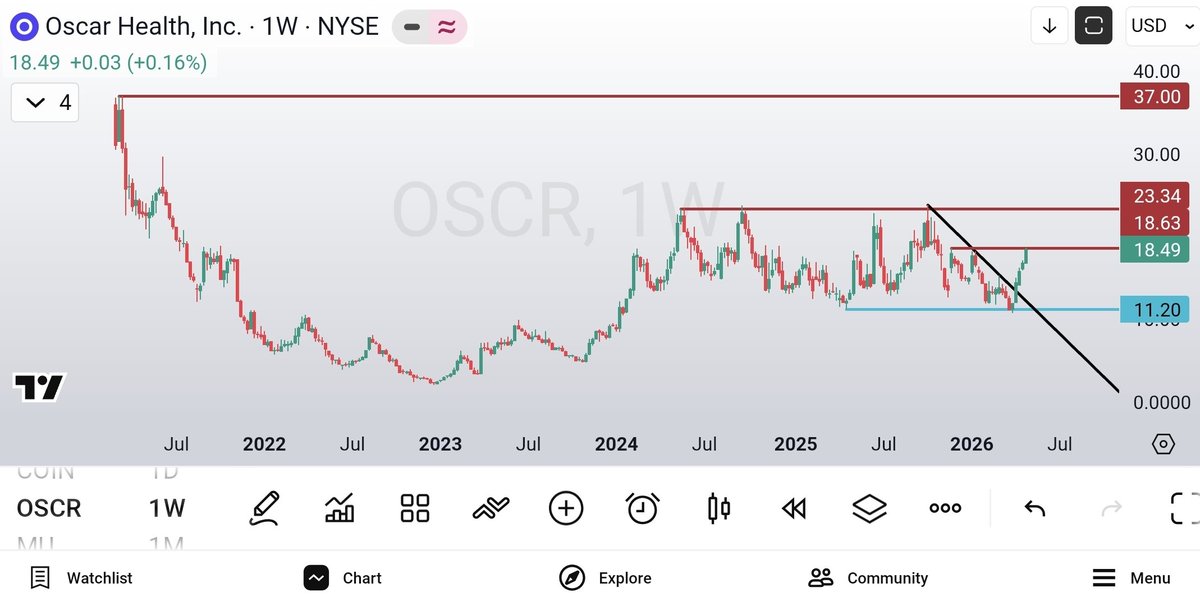Toggle fullscreen corner-brackets icon
Viewport: 1200px width, 606px height.
1185,508
